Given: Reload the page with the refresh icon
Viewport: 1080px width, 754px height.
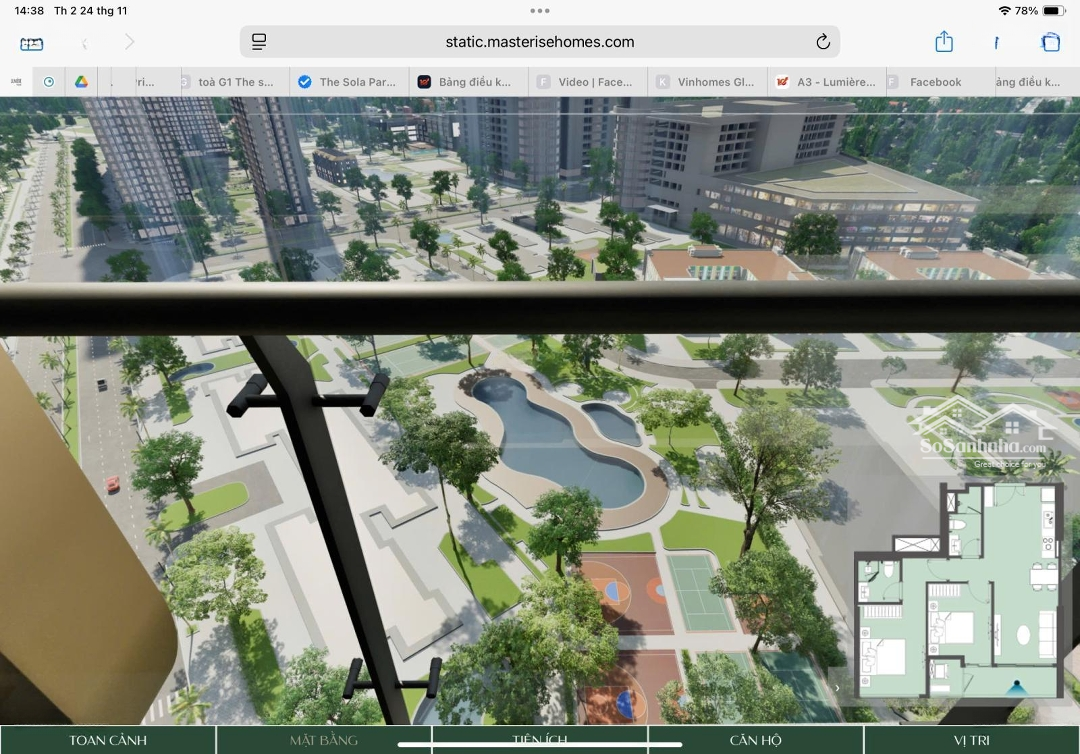Looking at the screenshot, I should coord(822,42).
